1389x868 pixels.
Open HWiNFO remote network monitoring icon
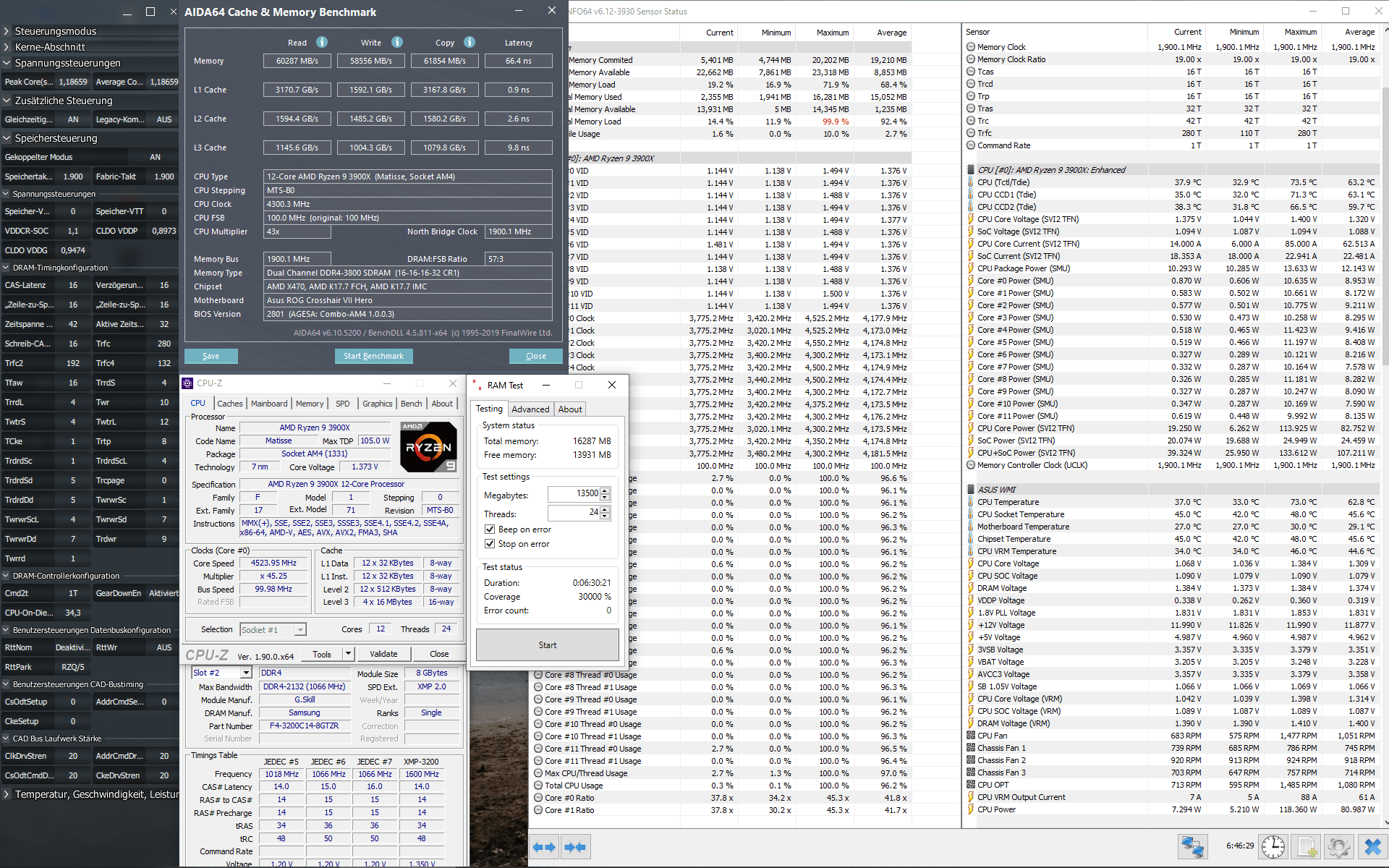tap(1192, 846)
